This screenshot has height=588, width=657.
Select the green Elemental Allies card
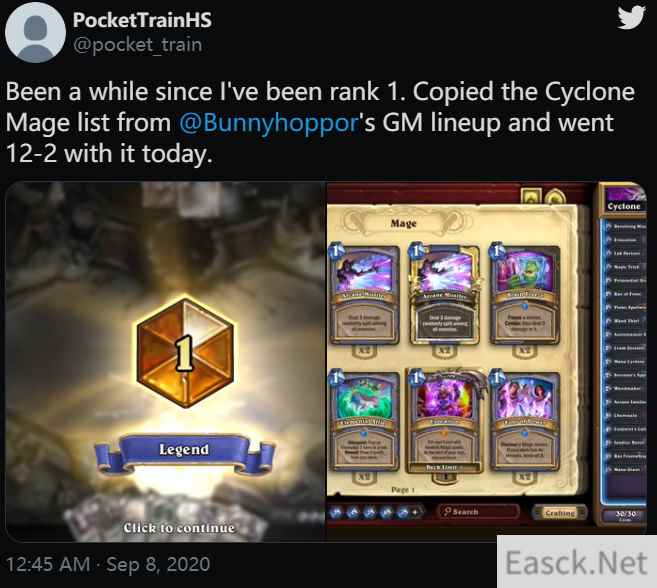[x=364, y=420]
